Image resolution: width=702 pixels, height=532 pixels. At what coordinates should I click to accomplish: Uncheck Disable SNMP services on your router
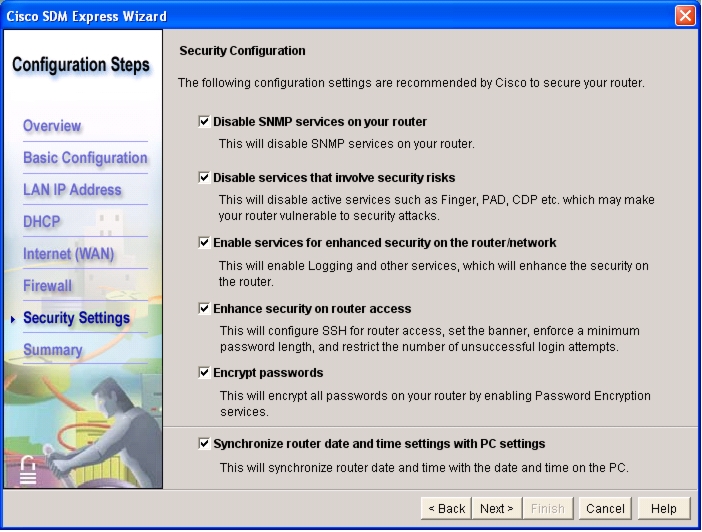204,122
